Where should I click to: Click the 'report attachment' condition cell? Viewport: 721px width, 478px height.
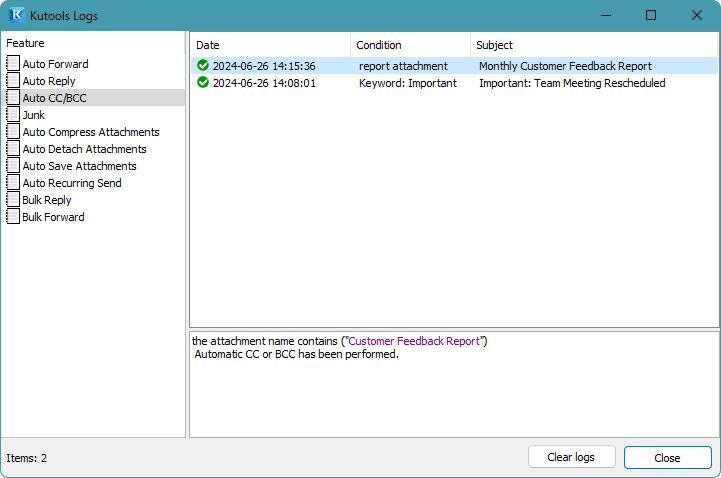click(403, 66)
